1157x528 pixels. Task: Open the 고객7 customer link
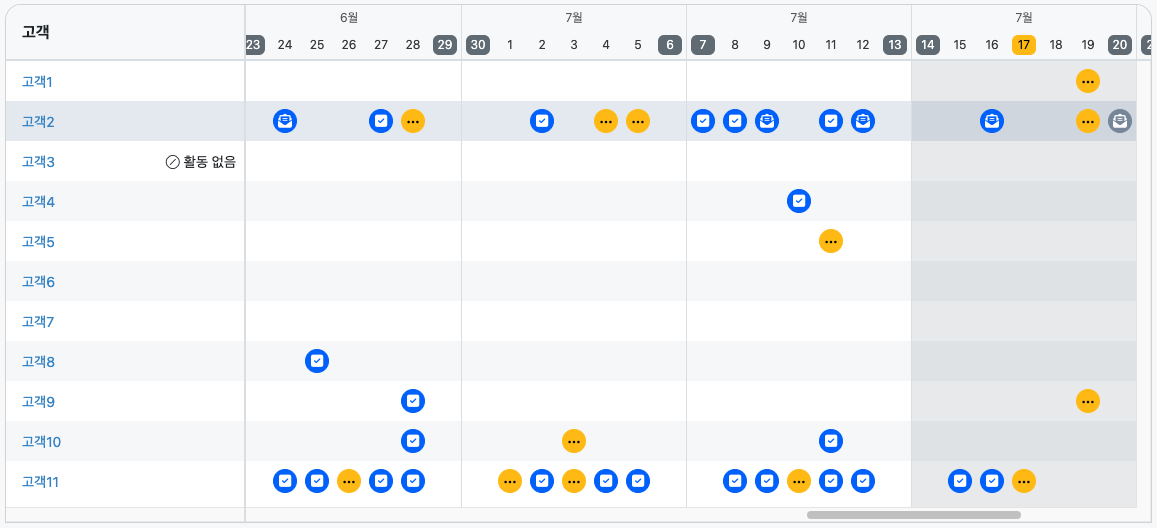click(x=38, y=321)
